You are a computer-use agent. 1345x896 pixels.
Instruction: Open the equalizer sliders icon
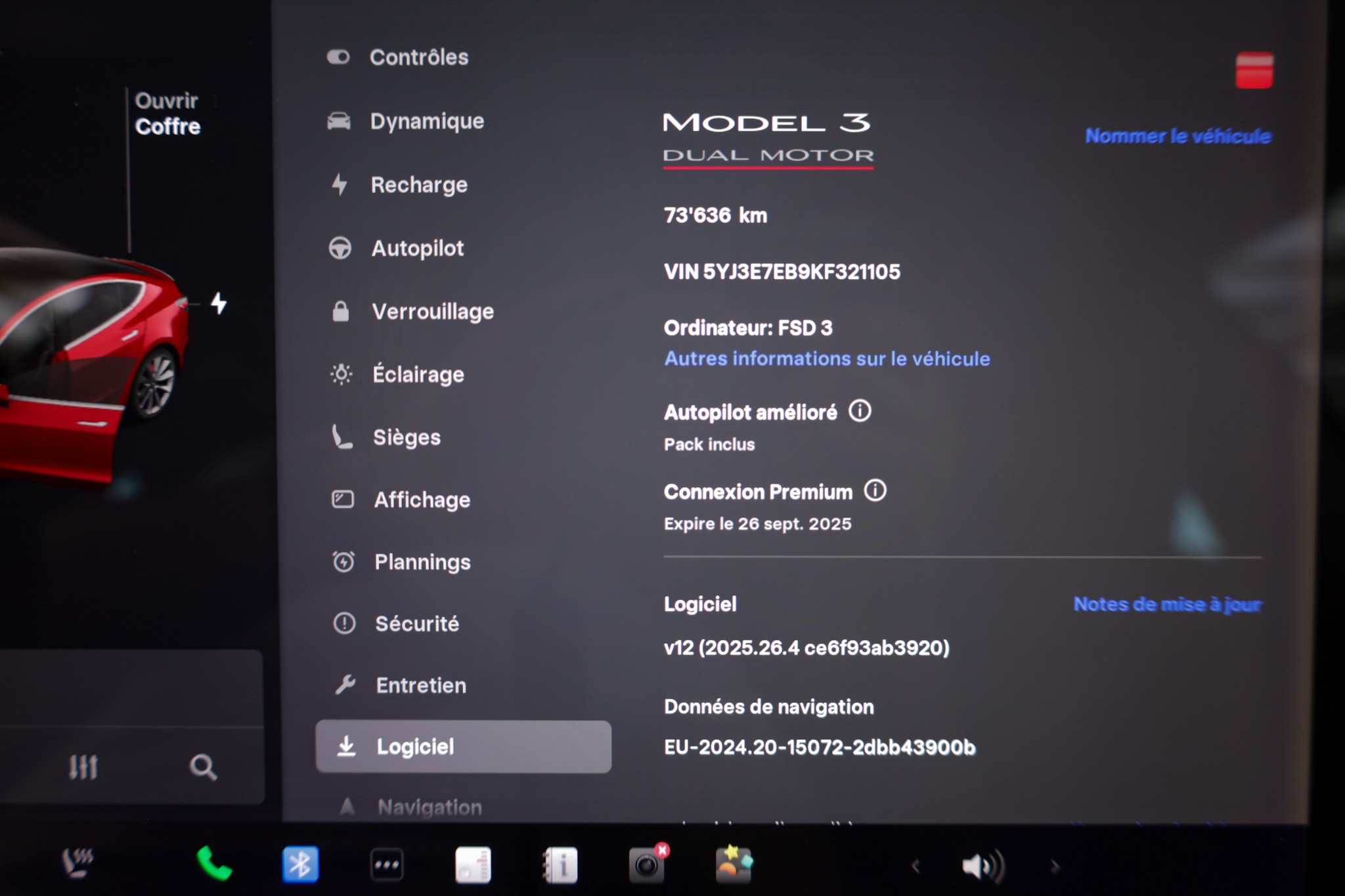(83, 767)
